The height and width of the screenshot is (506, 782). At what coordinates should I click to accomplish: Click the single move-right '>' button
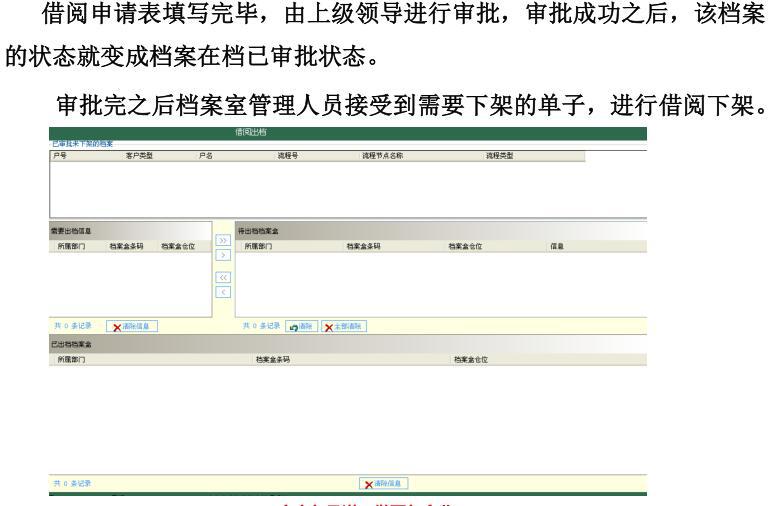pyautogui.click(x=223, y=255)
